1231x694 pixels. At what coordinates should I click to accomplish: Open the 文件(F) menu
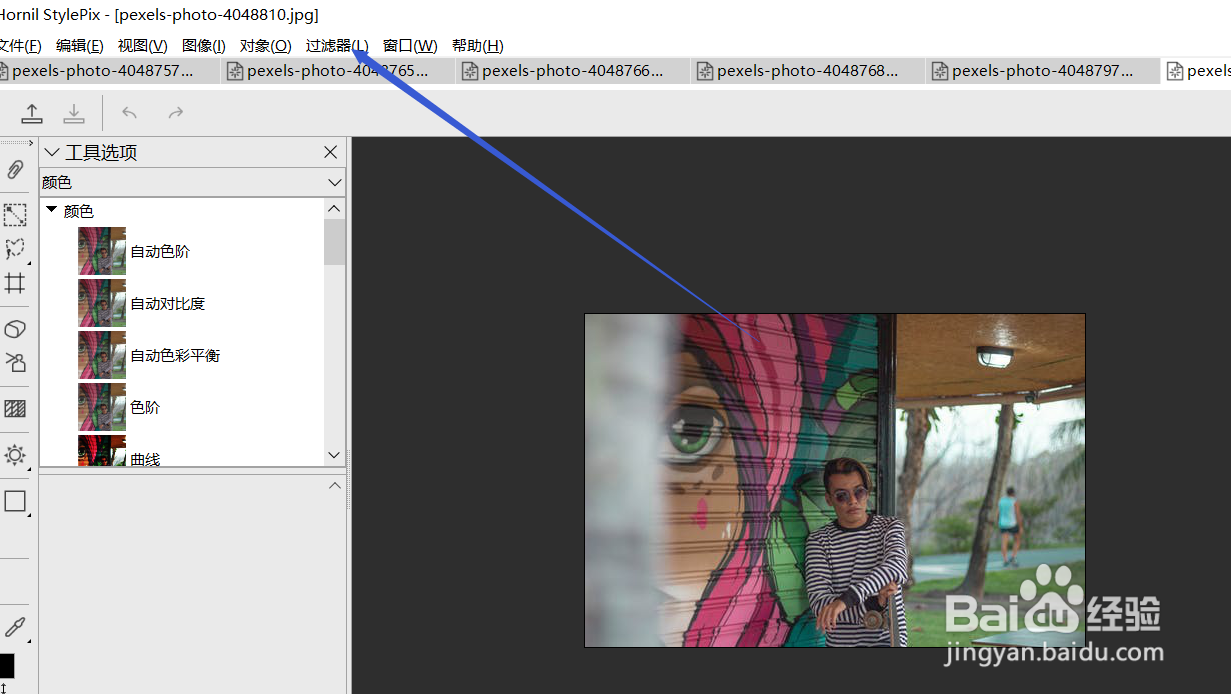click(x=19, y=46)
